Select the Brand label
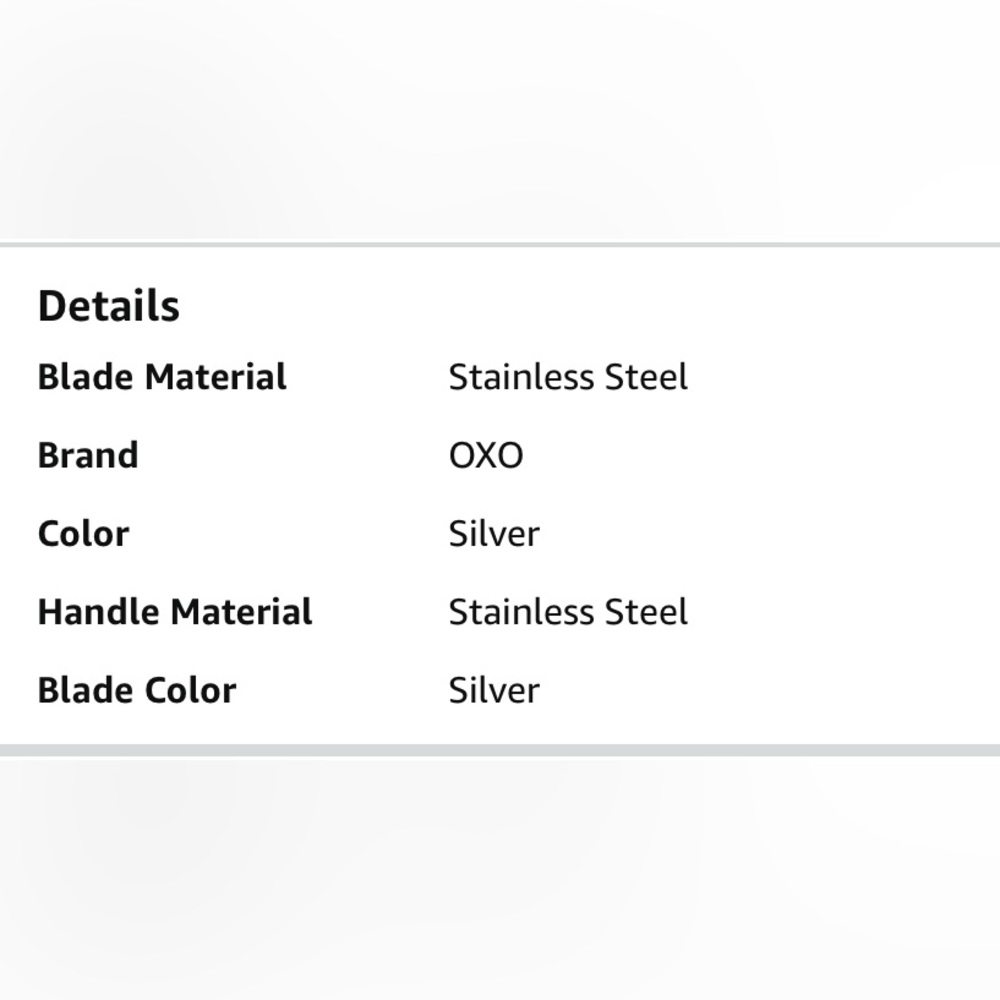This screenshot has height=1000, width=1000. (88, 455)
